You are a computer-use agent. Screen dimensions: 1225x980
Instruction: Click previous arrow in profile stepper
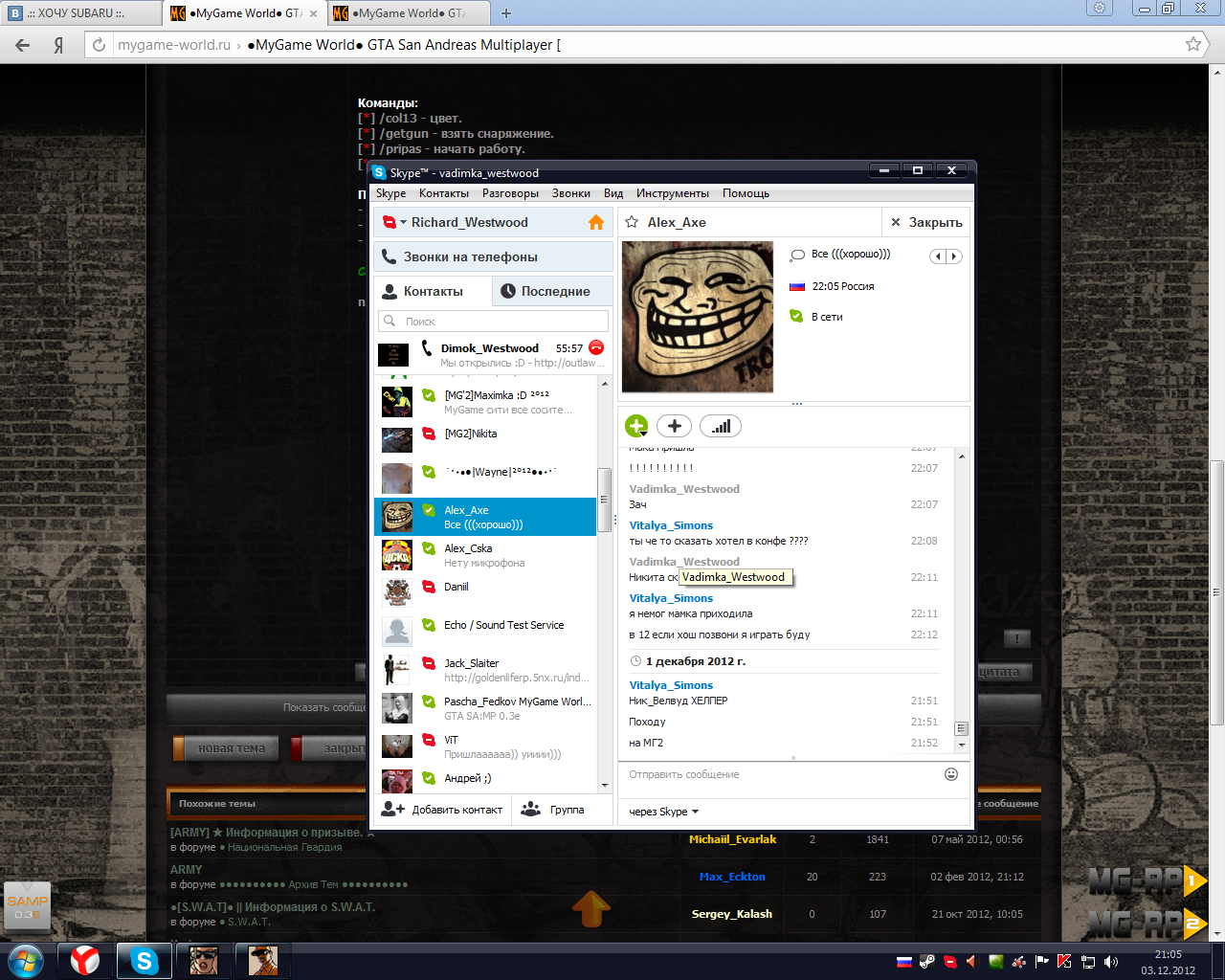coord(938,256)
